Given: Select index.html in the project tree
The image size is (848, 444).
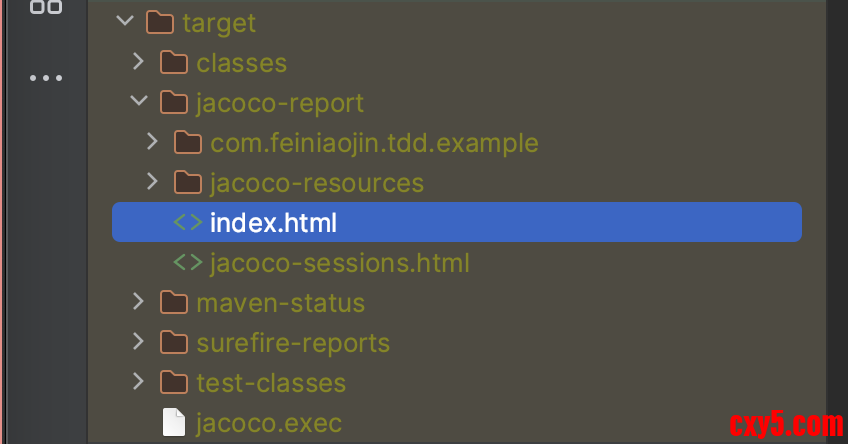Looking at the screenshot, I should point(273,223).
